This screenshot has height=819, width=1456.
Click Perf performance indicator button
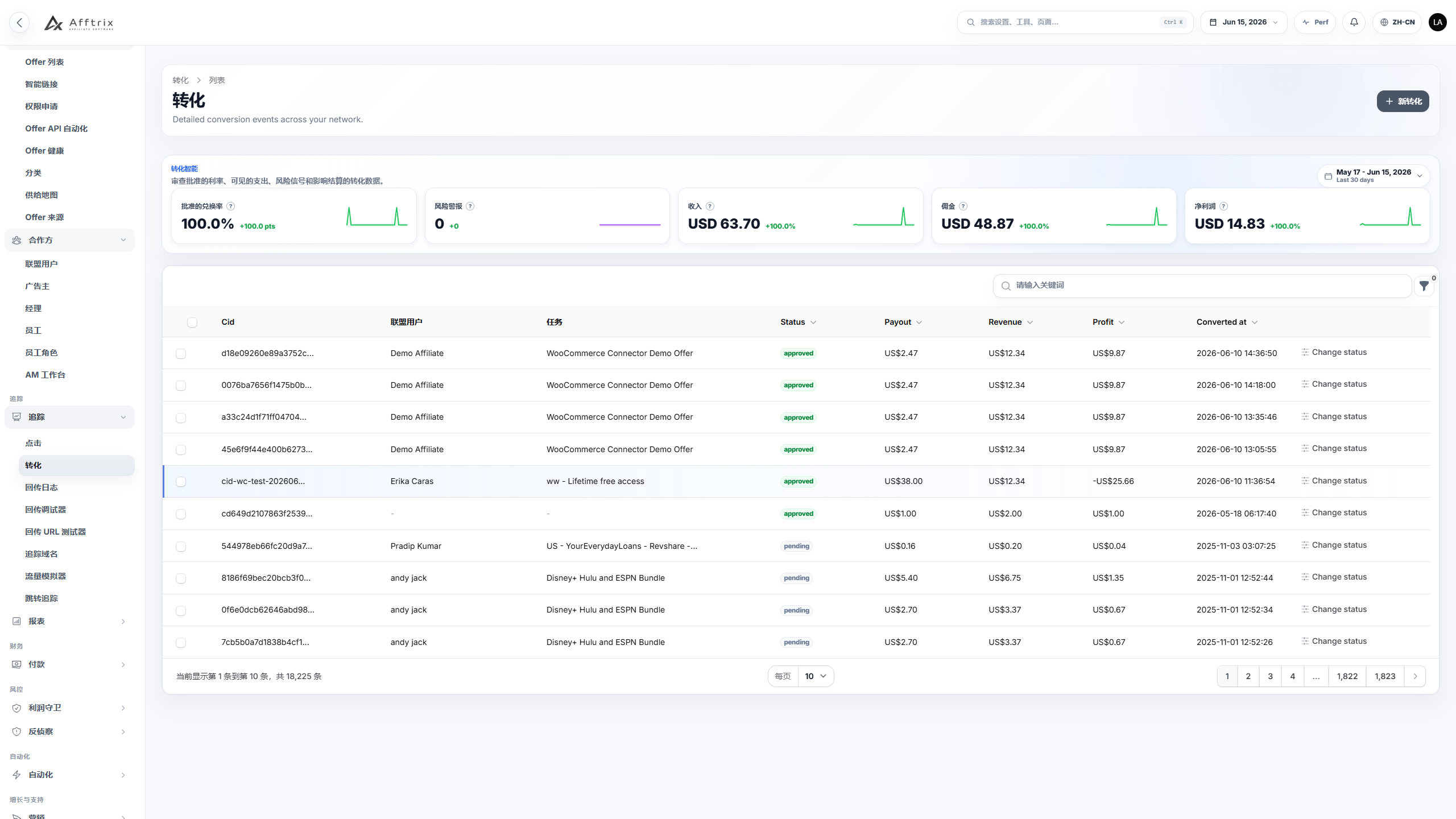1315,22
